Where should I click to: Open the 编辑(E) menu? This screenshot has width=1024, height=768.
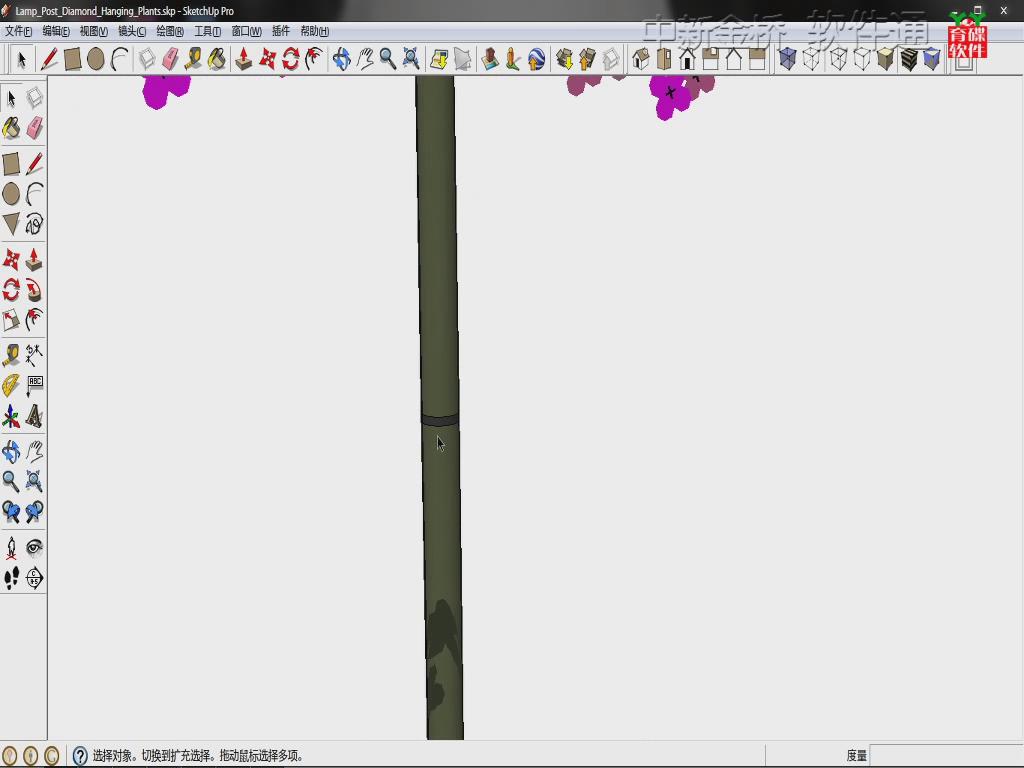tap(56, 31)
